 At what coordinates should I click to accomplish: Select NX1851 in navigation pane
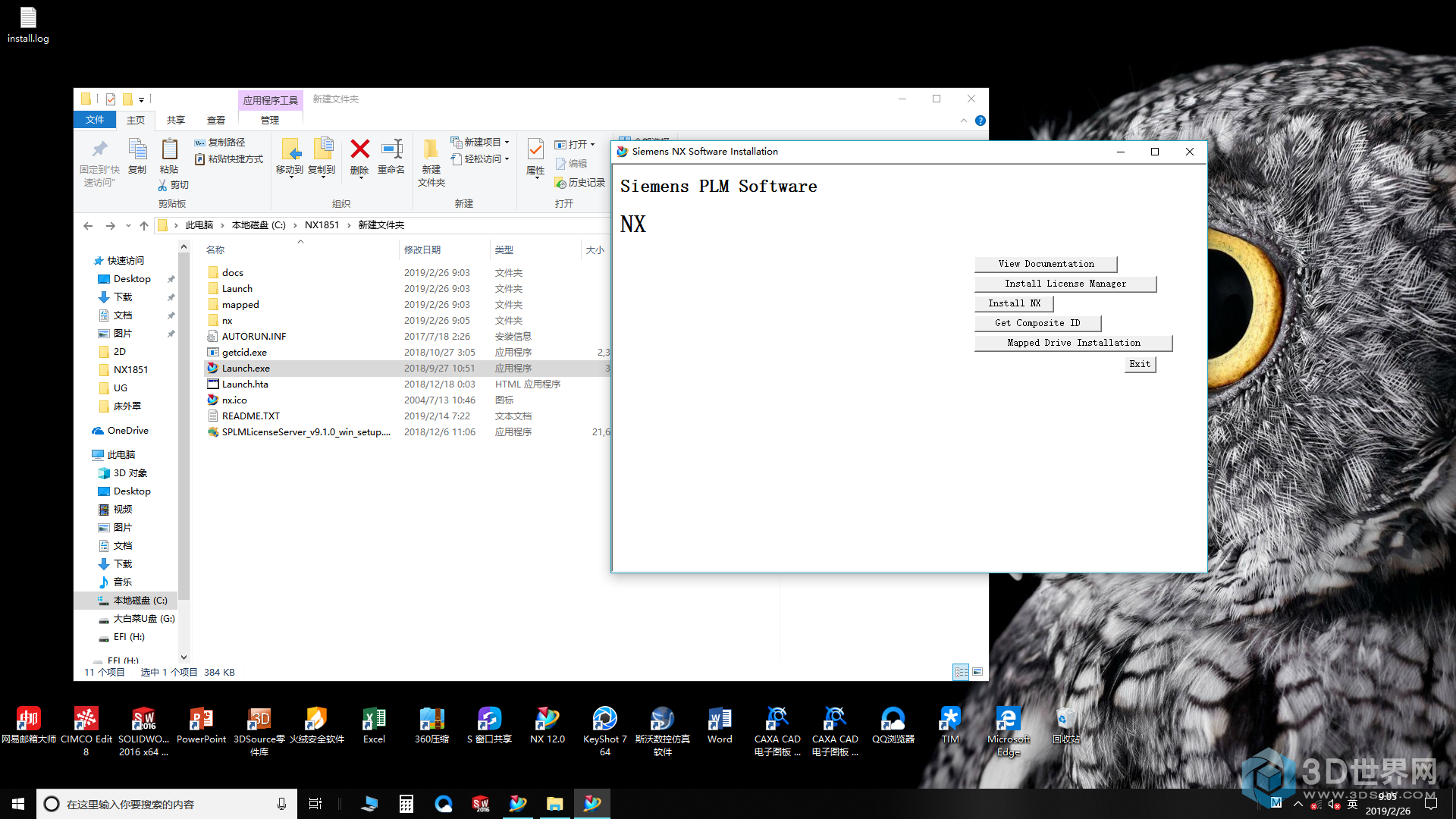click(x=130, y=370)
